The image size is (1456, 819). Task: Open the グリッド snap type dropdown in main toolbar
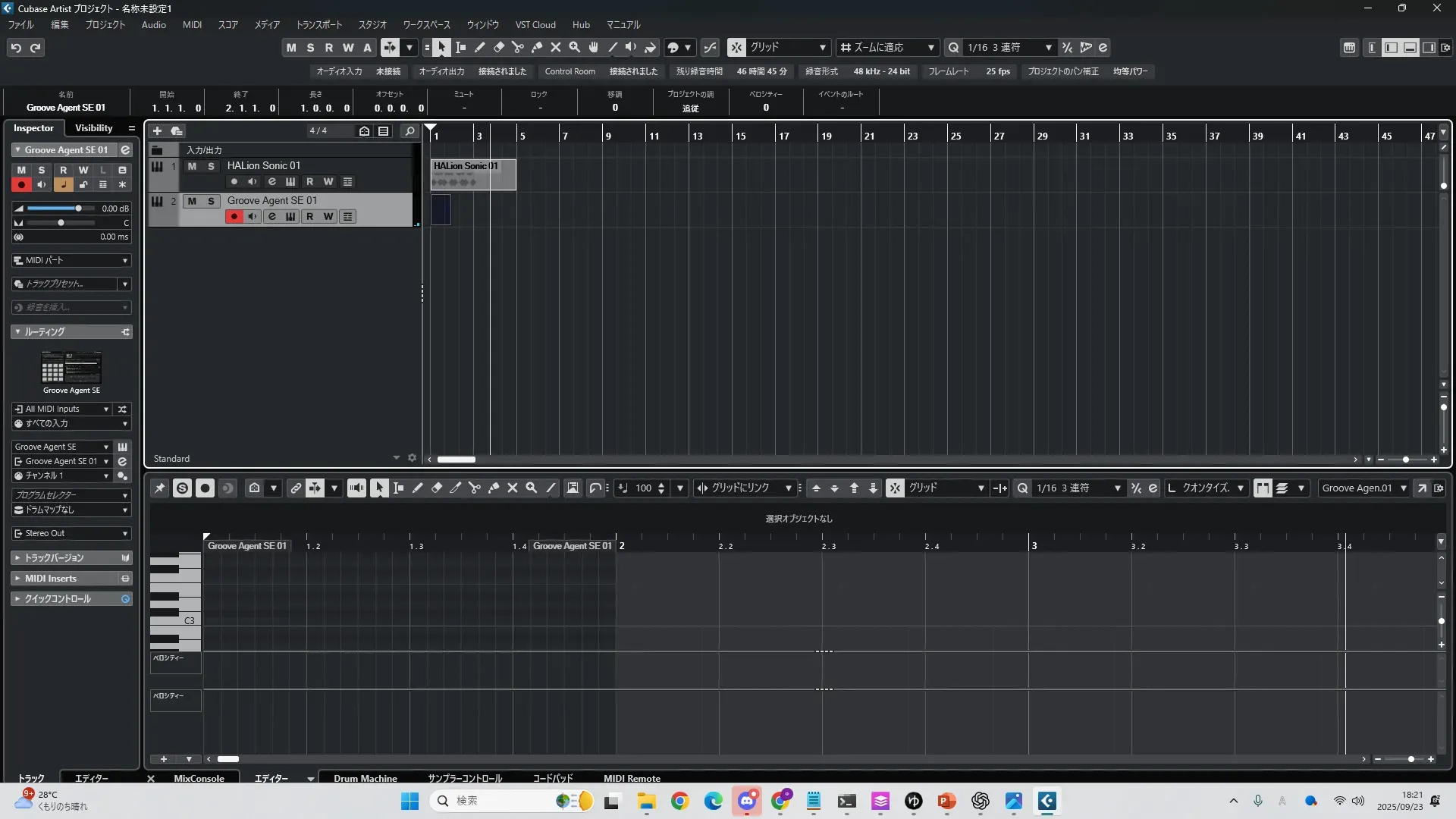[789, 48]
